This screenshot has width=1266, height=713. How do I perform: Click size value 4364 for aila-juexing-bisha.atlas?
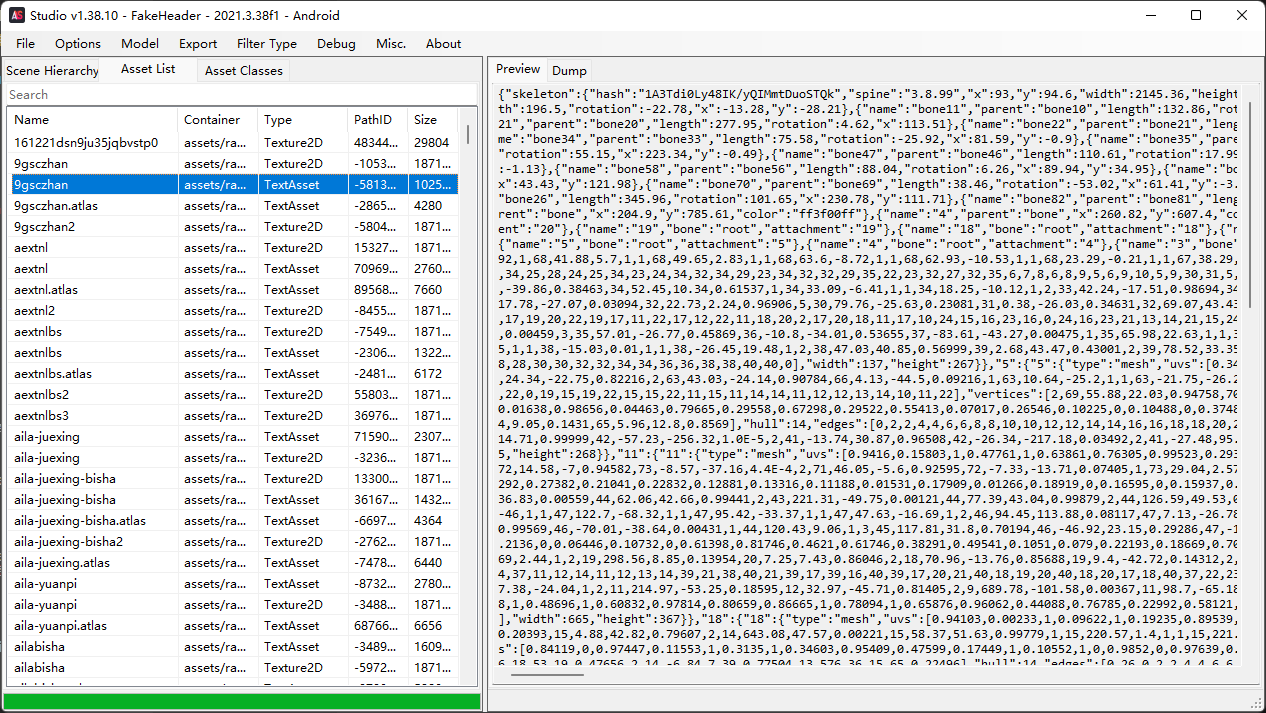(428, 521)
